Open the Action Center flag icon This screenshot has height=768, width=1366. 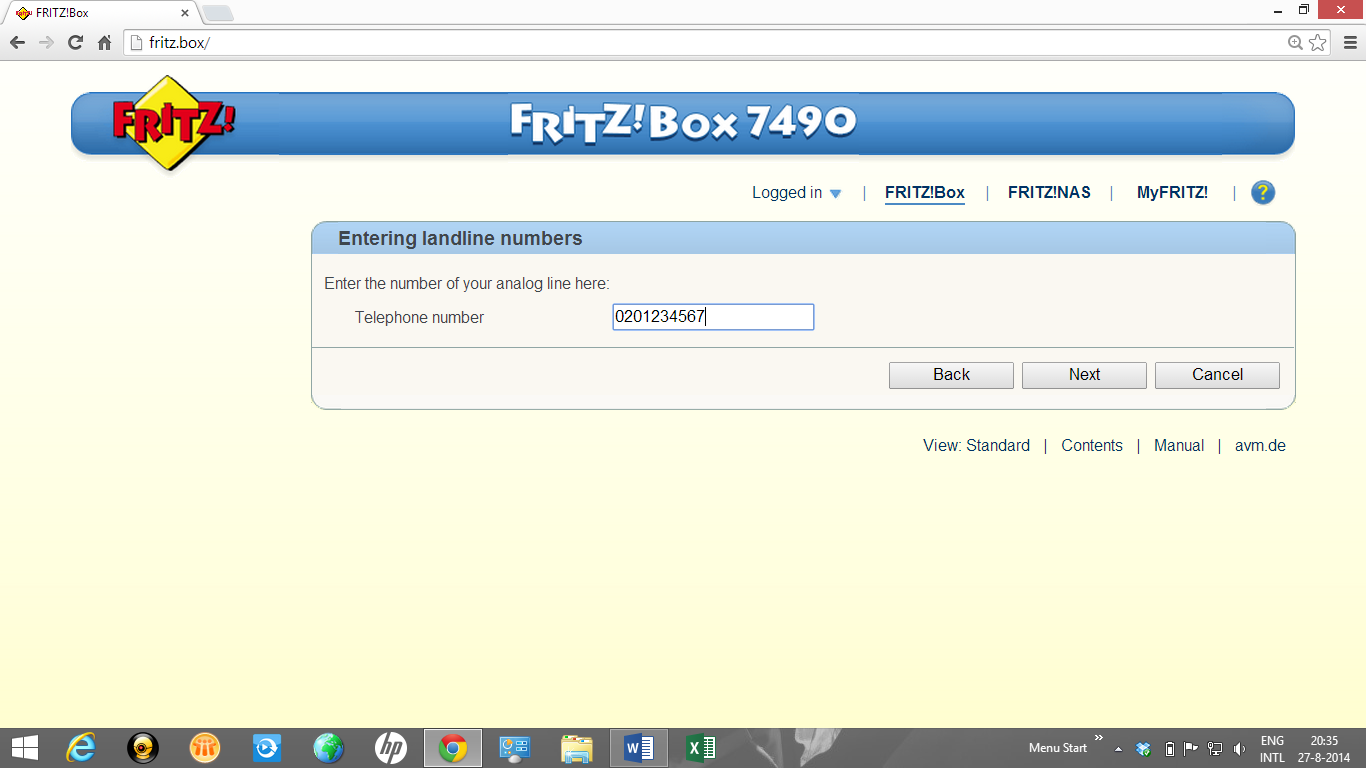click(1191, 748)
